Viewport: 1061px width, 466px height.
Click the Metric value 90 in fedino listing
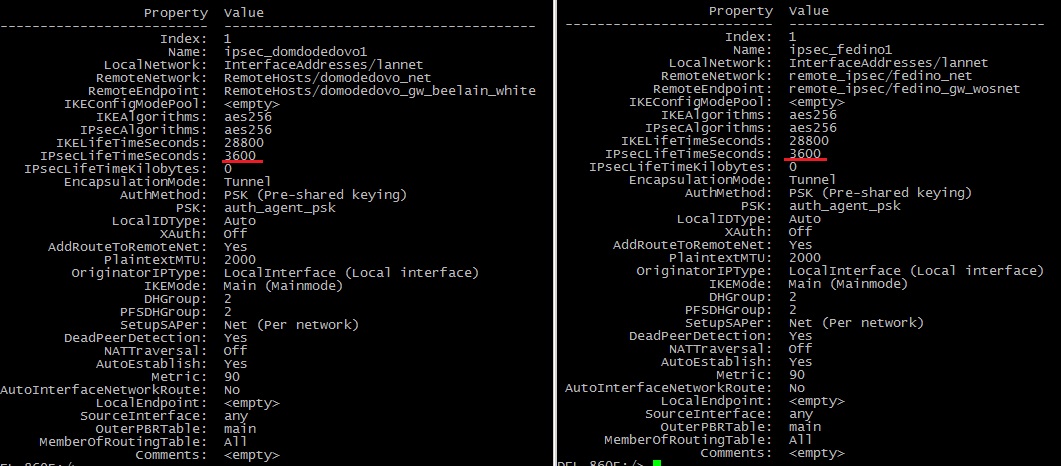click(797, 374)
